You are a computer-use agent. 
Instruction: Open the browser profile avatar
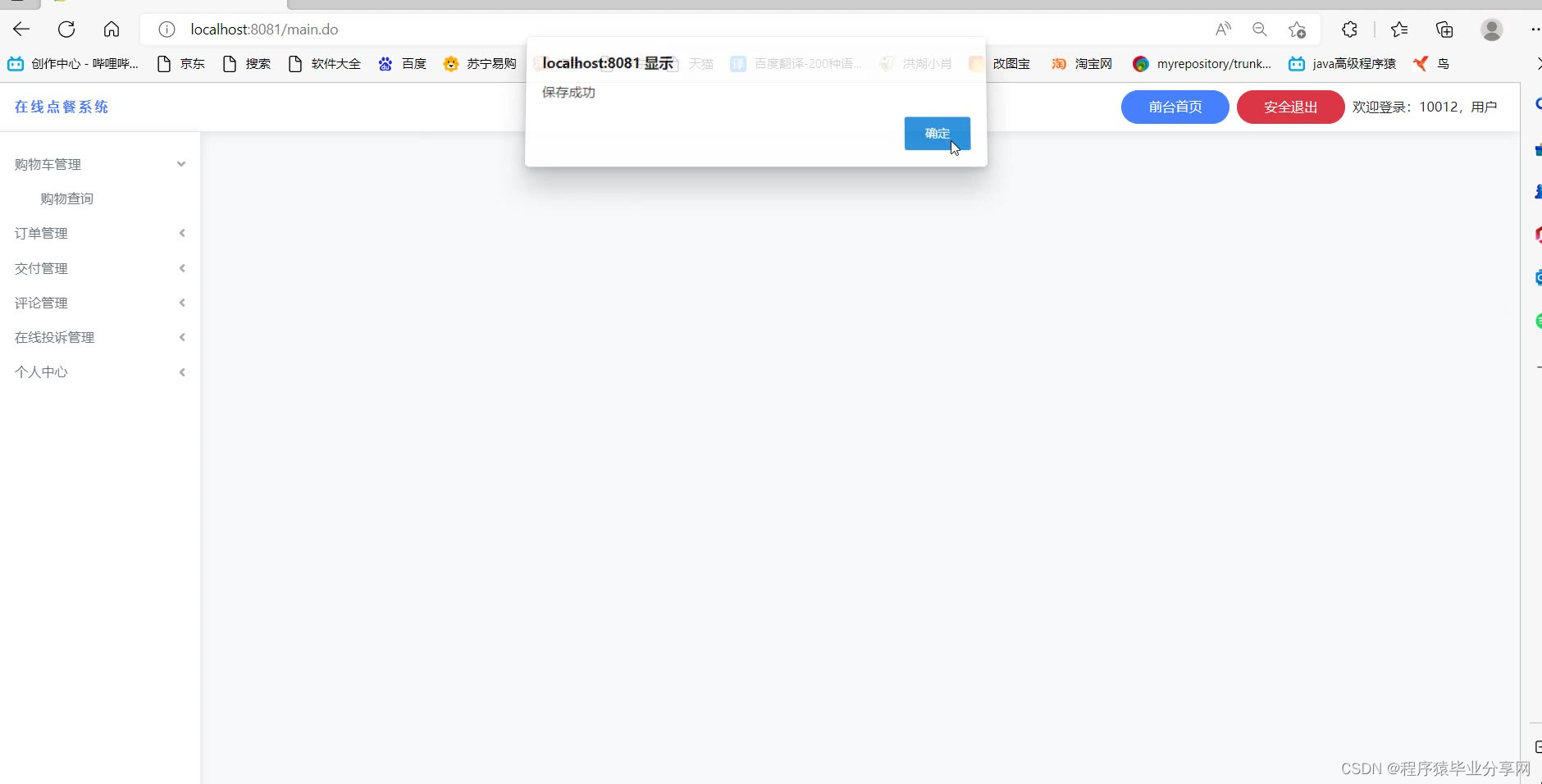1492,30
